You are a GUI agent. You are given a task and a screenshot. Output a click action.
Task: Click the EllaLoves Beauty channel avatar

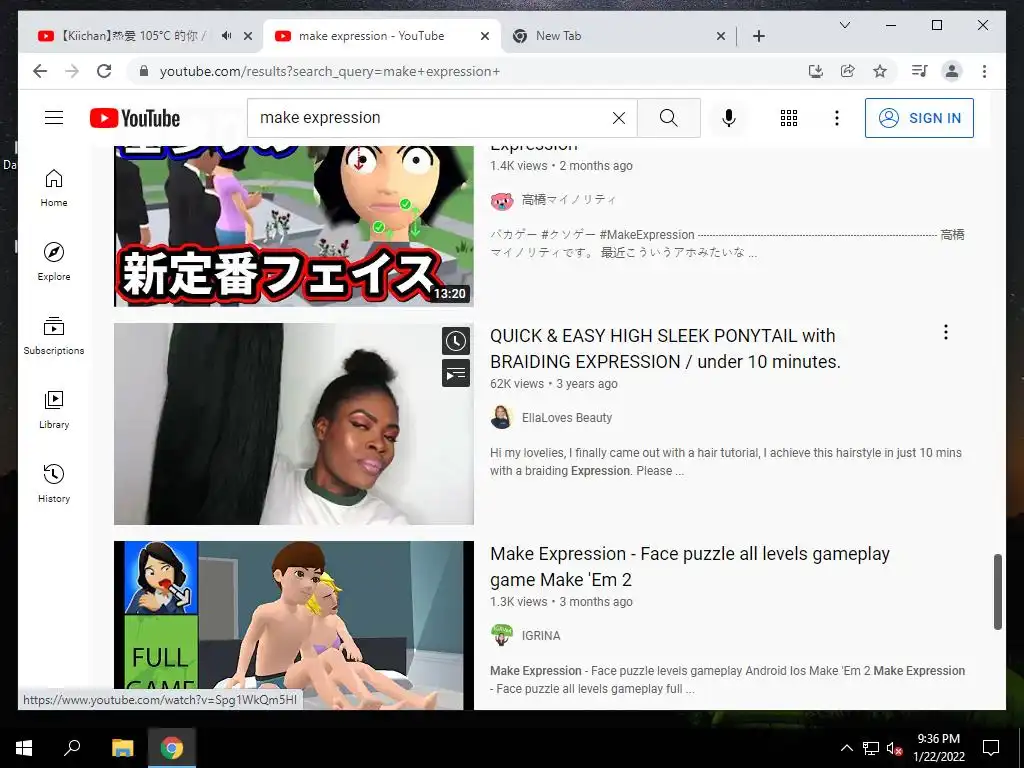point(501,417)
